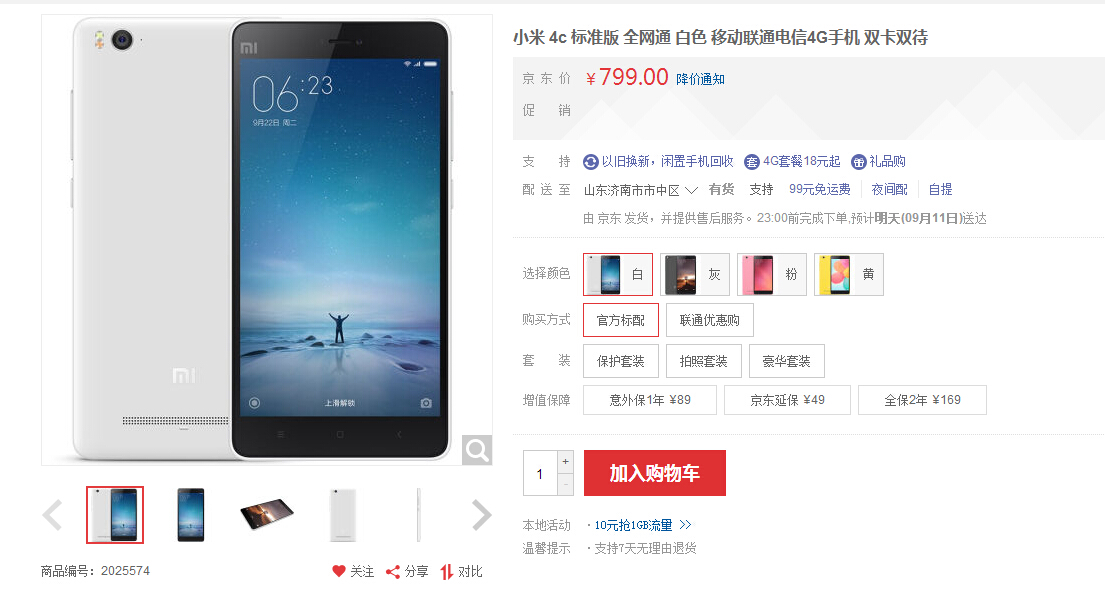The height and width of the screenshot is (591, 1105).
Task: Open the price drop notice (降价通知) link
Action: coord(700,79)
